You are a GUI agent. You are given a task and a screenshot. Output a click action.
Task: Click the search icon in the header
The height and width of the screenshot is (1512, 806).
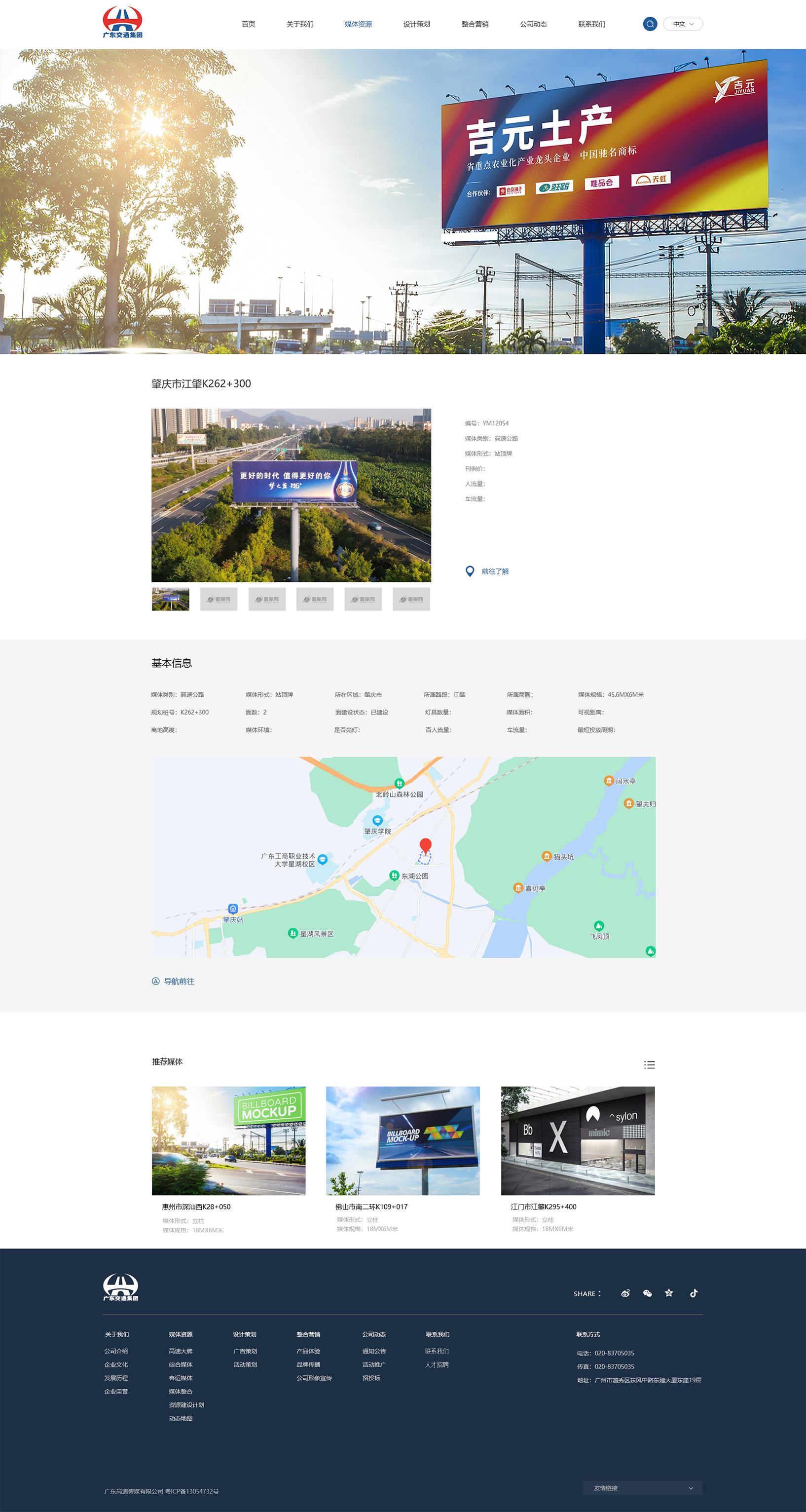(650, 24)
